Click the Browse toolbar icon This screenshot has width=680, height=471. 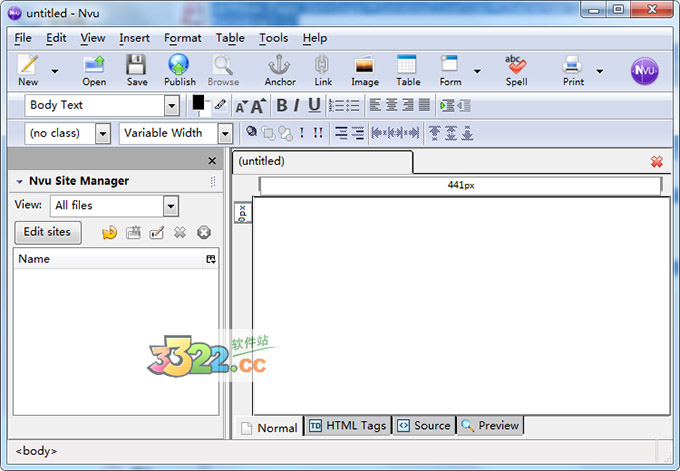[x=223, y=70]
